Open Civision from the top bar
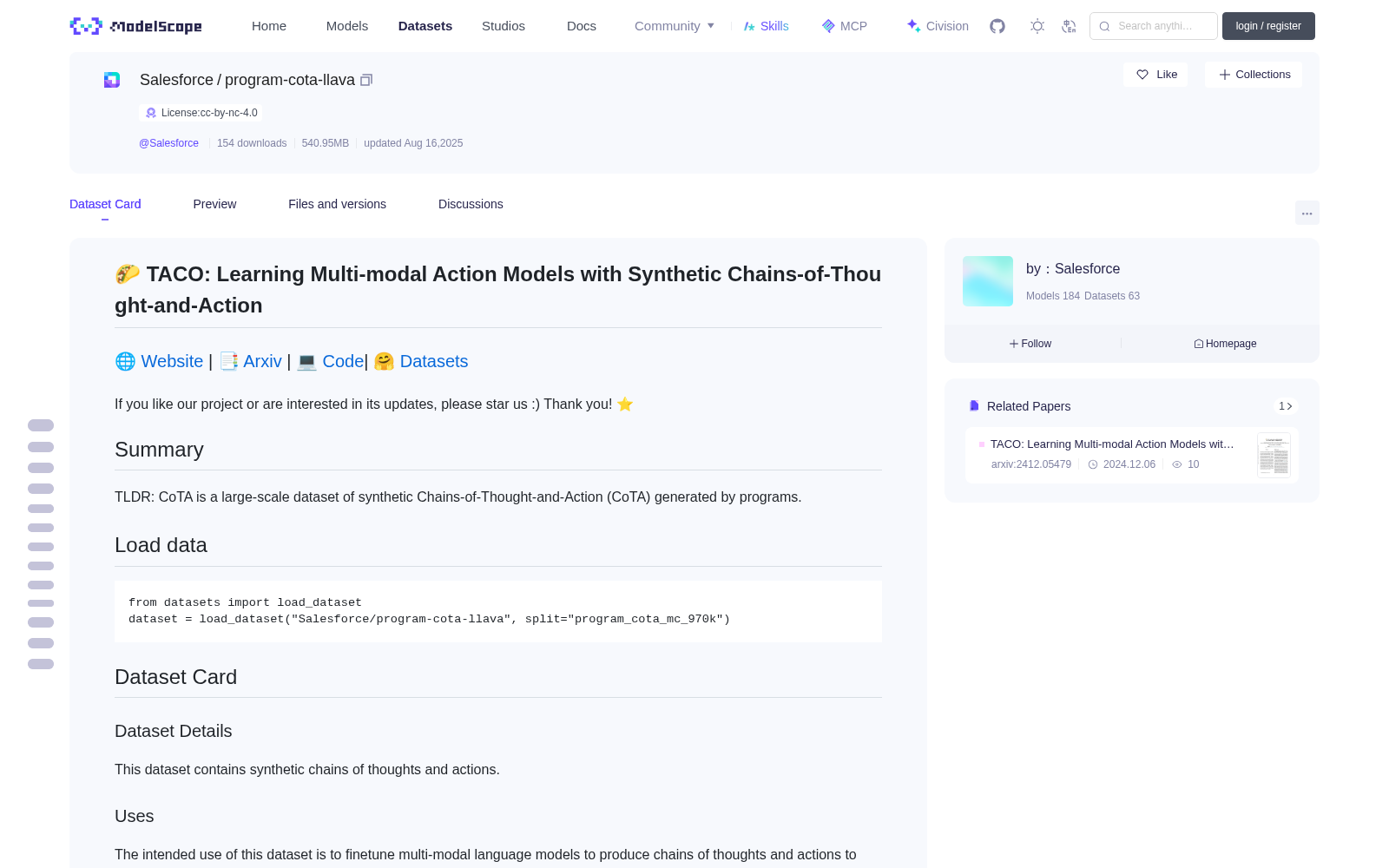Viewport: 1389px width, 868px height. tap(938, 26)
